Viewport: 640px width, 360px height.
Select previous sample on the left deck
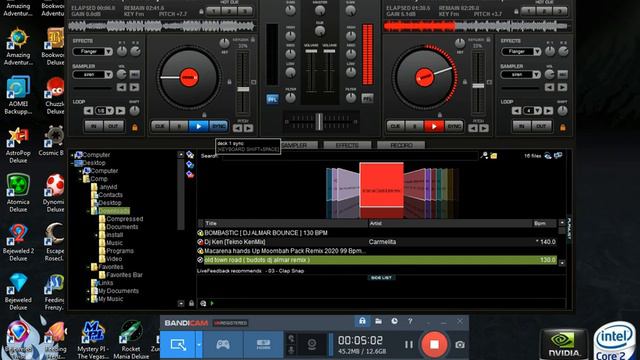(x=121, y=87)
